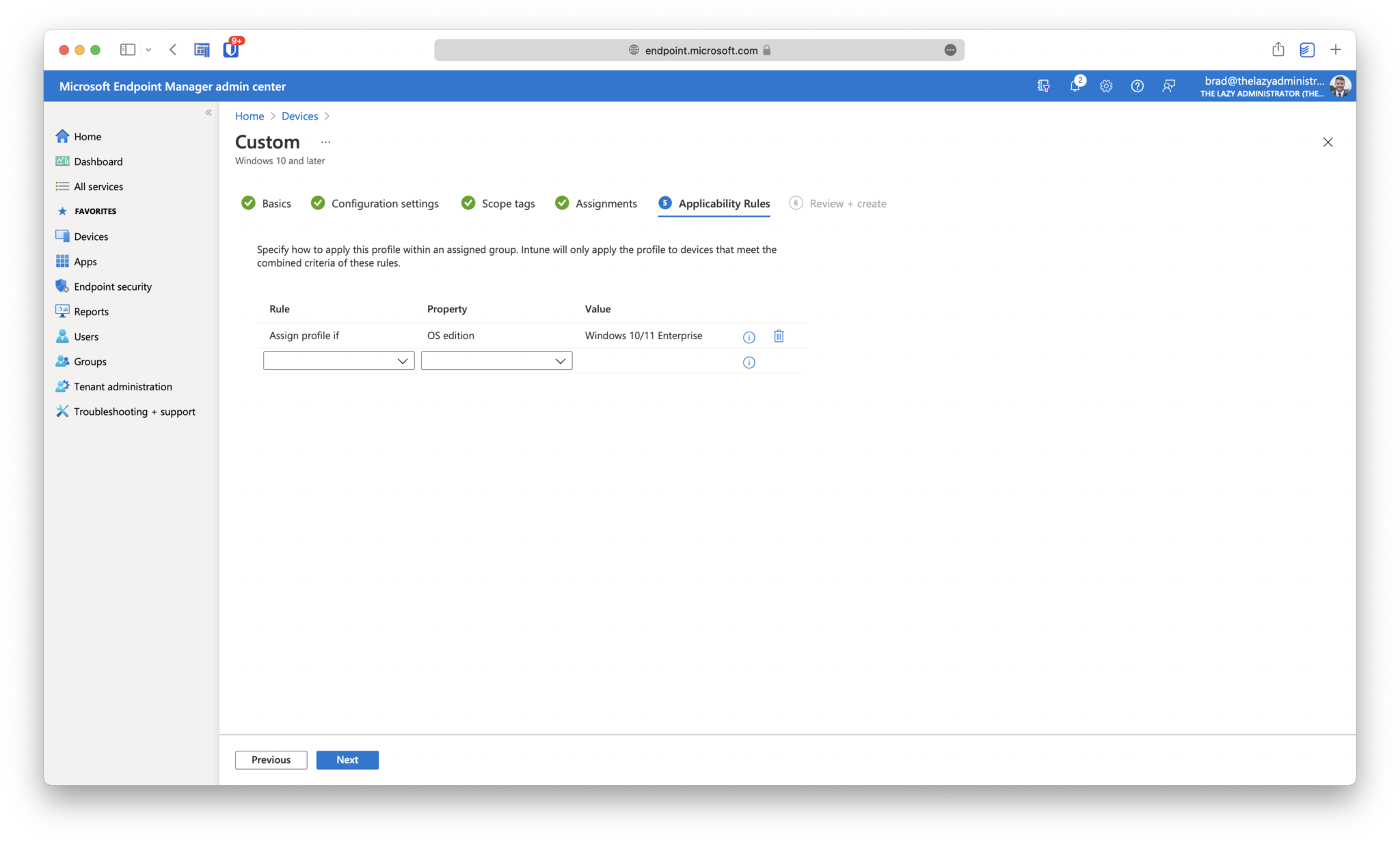Open Dashboard in sidebar
The width and height of the screenshot is (1400, 843).
pyautogui.click(x=89, y=161)
